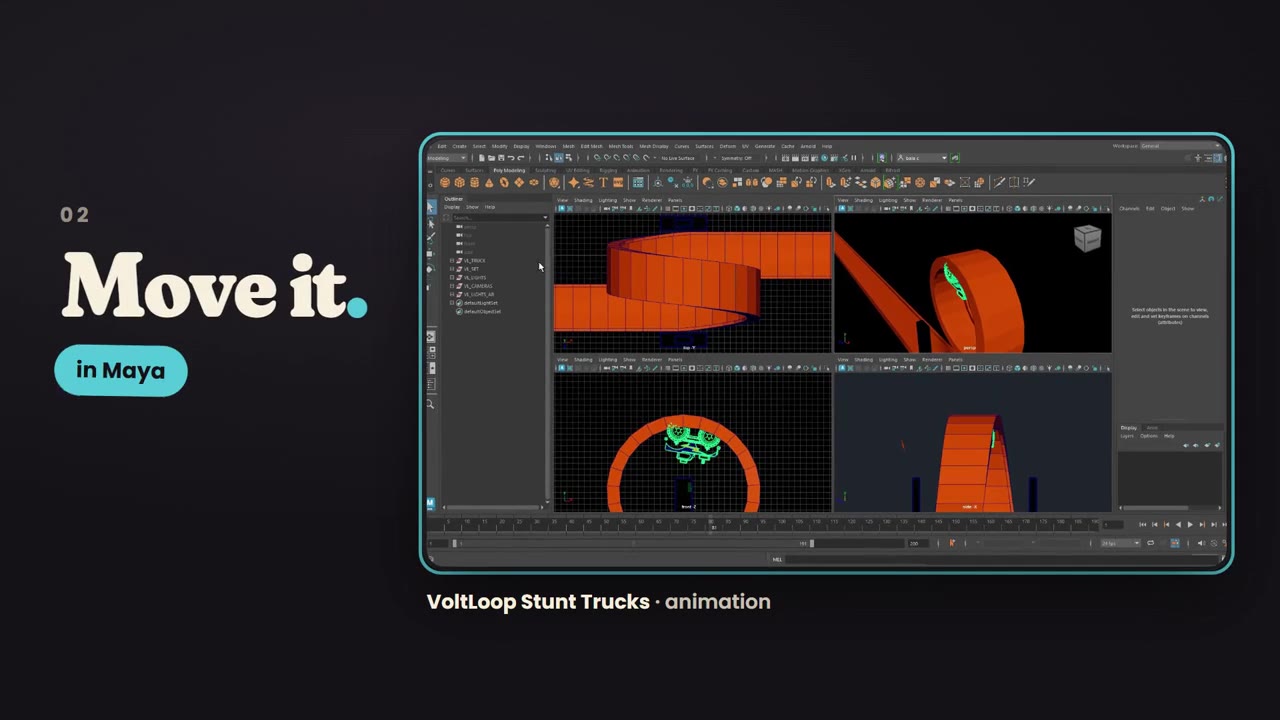Create a polygon torus from the shelf
The width and height of the screenshot is (1280, 720).
coord(504,182)
